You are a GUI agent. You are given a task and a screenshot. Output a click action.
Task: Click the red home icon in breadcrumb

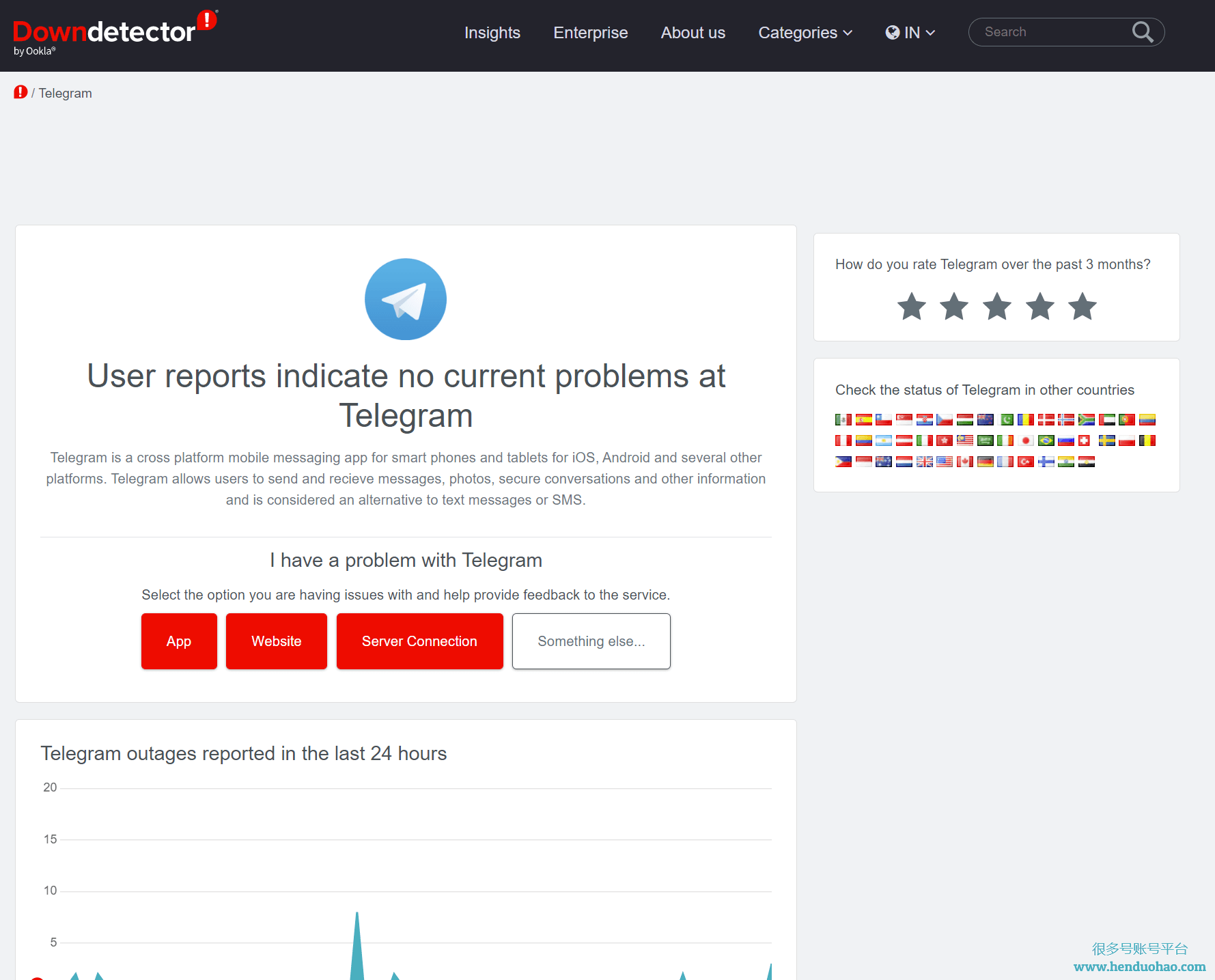pos(20,92)
